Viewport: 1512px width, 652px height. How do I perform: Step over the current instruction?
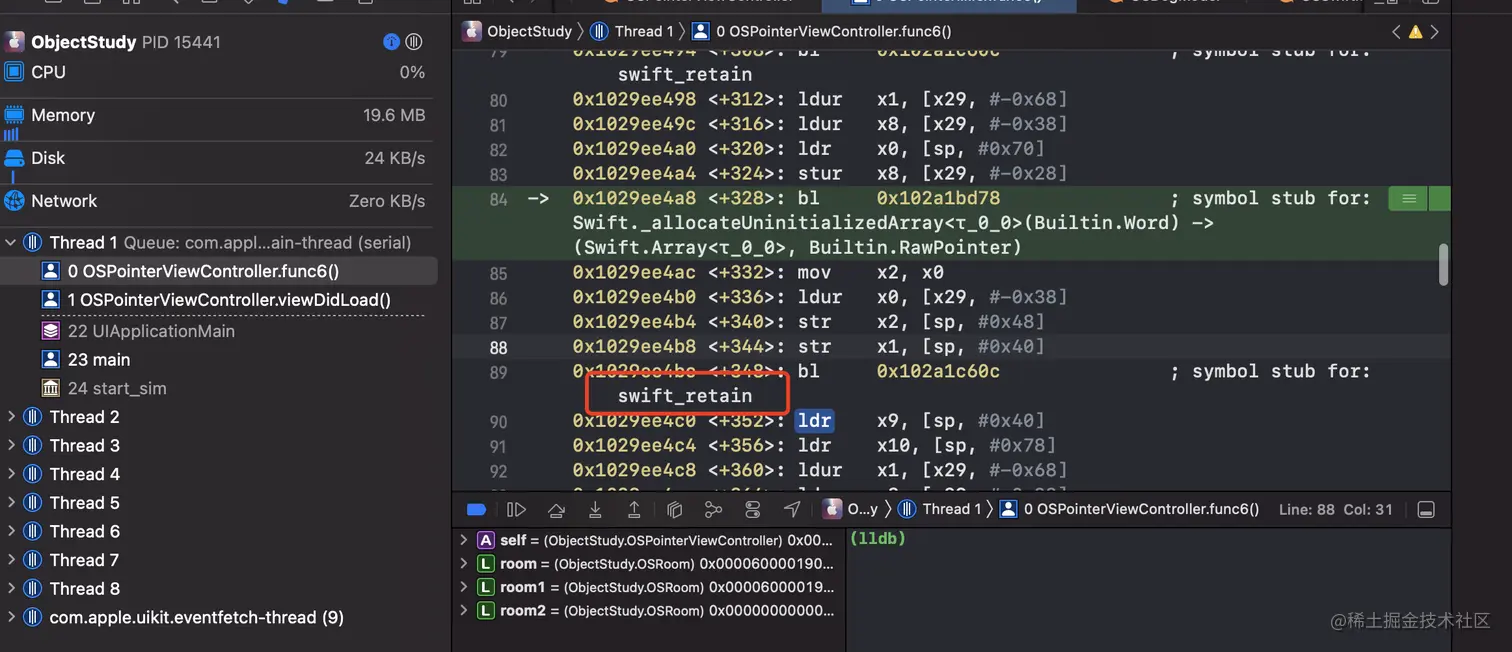pos(557,509)
